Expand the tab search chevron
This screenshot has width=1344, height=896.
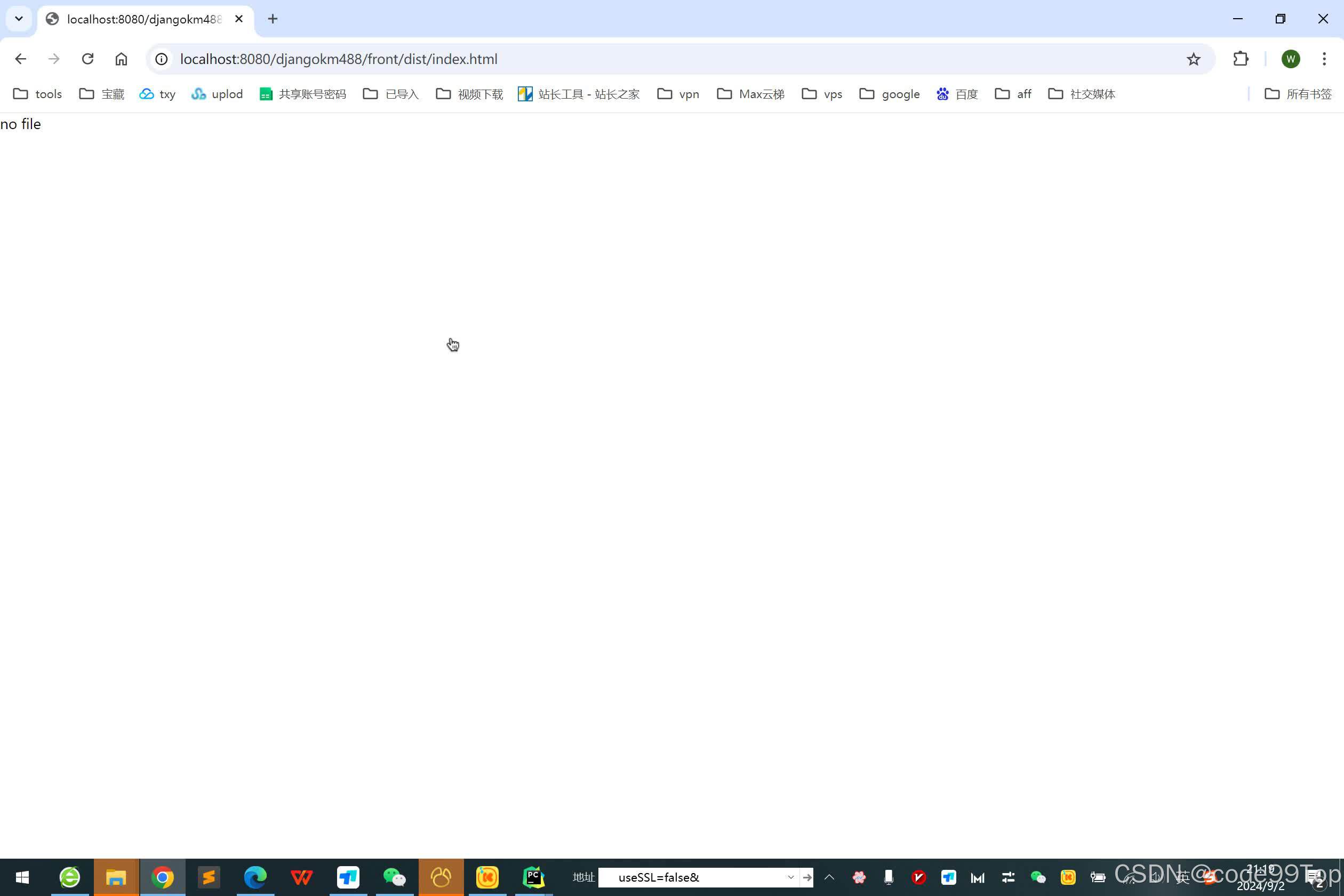coord(18,18)
